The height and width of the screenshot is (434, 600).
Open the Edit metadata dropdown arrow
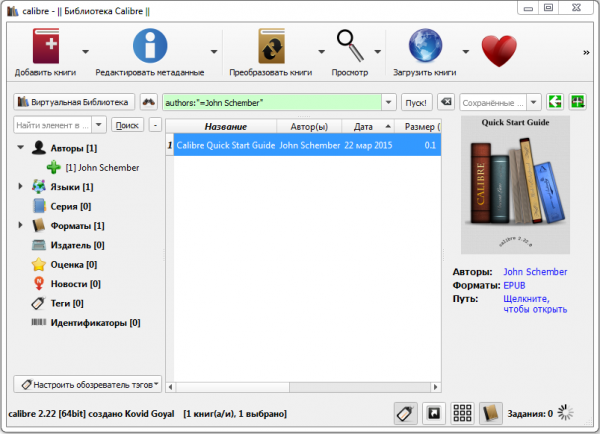tap(214, 51)
